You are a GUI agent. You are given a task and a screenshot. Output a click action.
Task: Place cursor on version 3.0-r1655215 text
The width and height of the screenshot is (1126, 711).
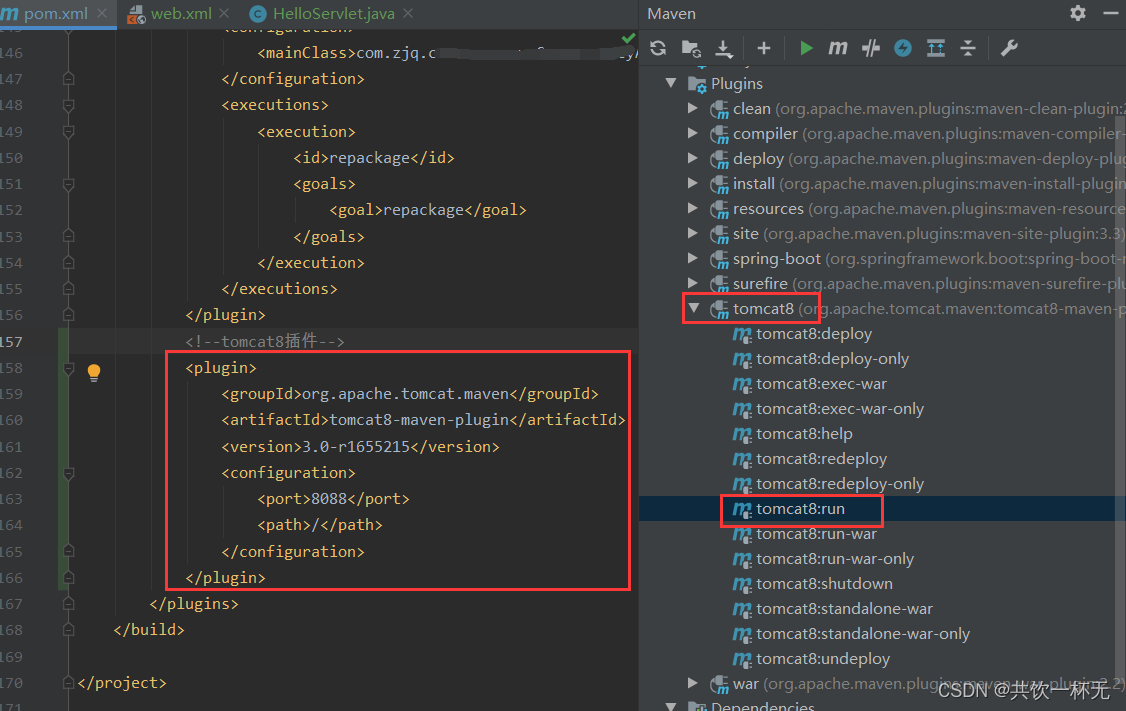point(355,446)
